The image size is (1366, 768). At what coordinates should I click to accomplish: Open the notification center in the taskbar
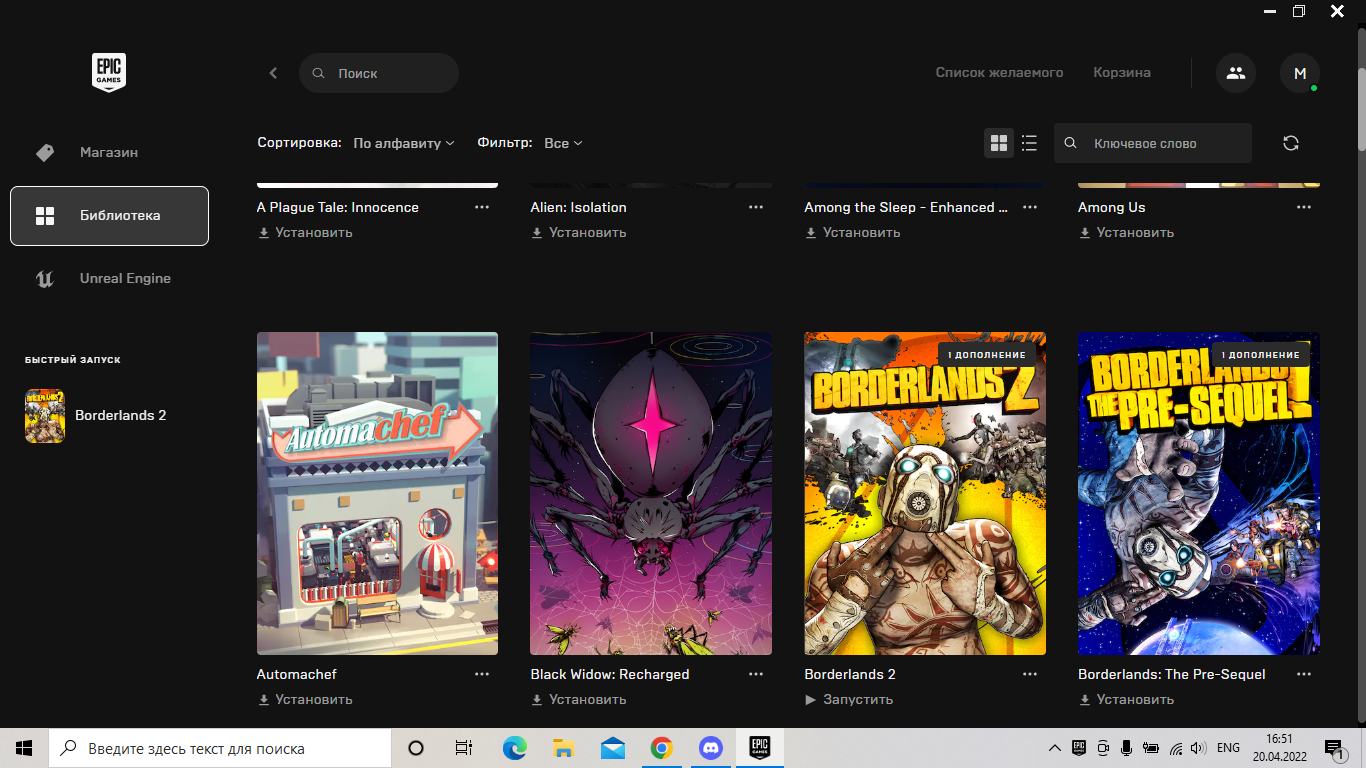[x=1335, y=748]
